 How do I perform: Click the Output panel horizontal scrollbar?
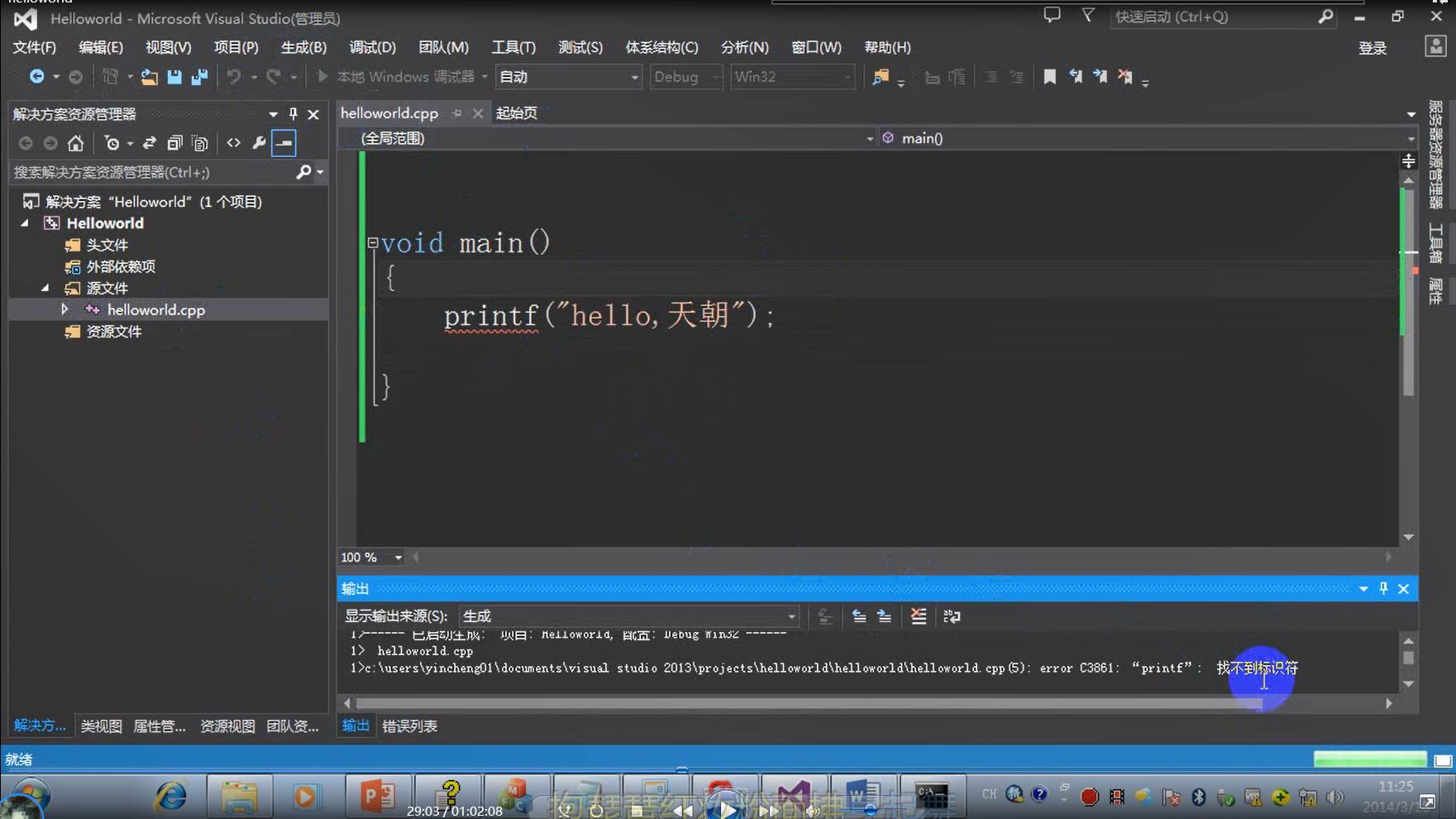pos(809,703)
